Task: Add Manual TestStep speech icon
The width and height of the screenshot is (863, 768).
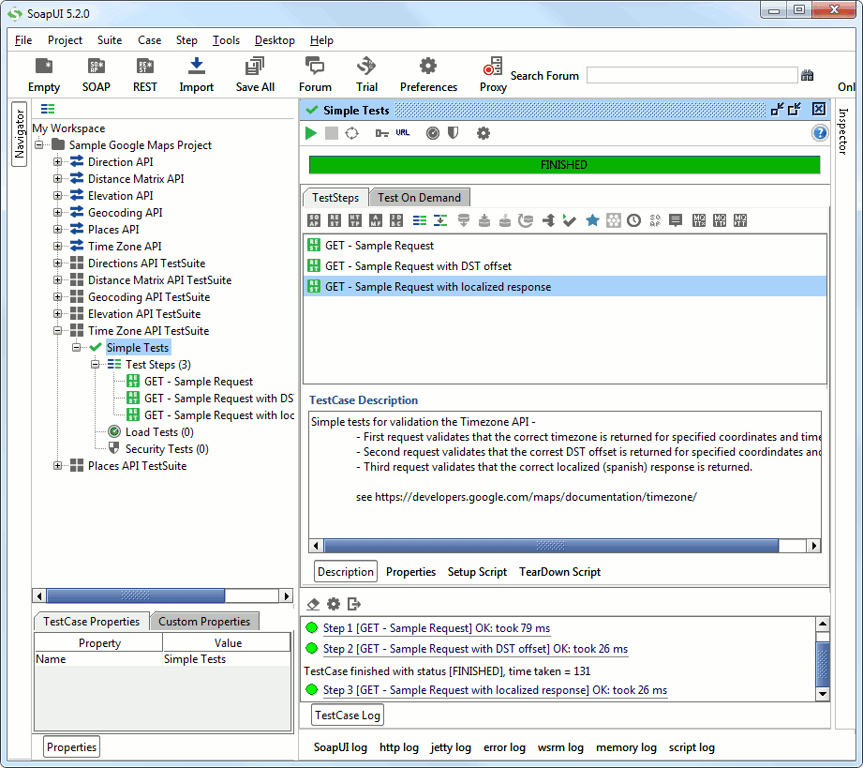Action: (675, 221)
